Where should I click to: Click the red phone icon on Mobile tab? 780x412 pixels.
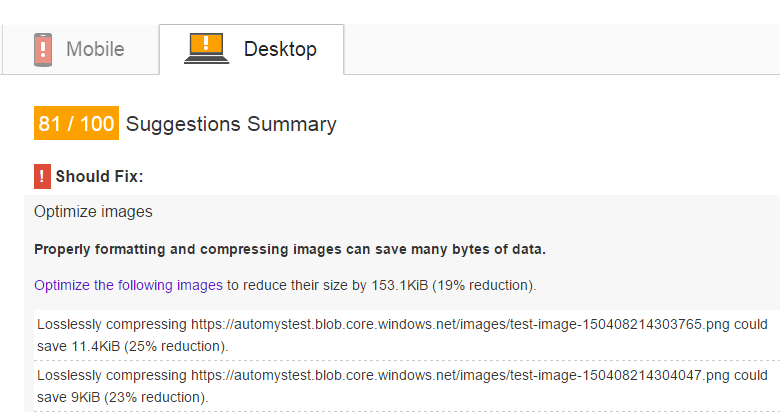[43, 49]
